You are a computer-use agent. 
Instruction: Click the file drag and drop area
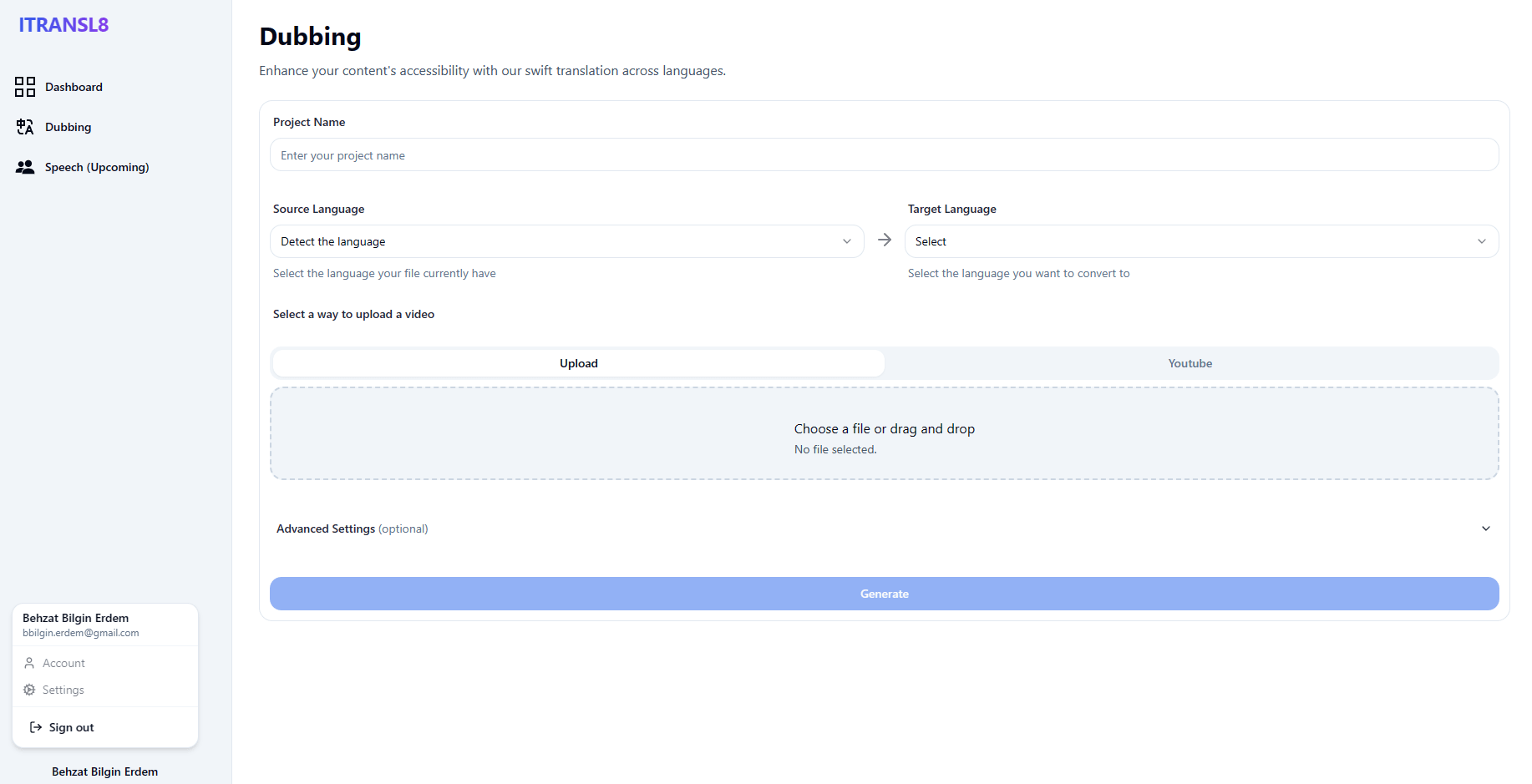pos(884,433)
